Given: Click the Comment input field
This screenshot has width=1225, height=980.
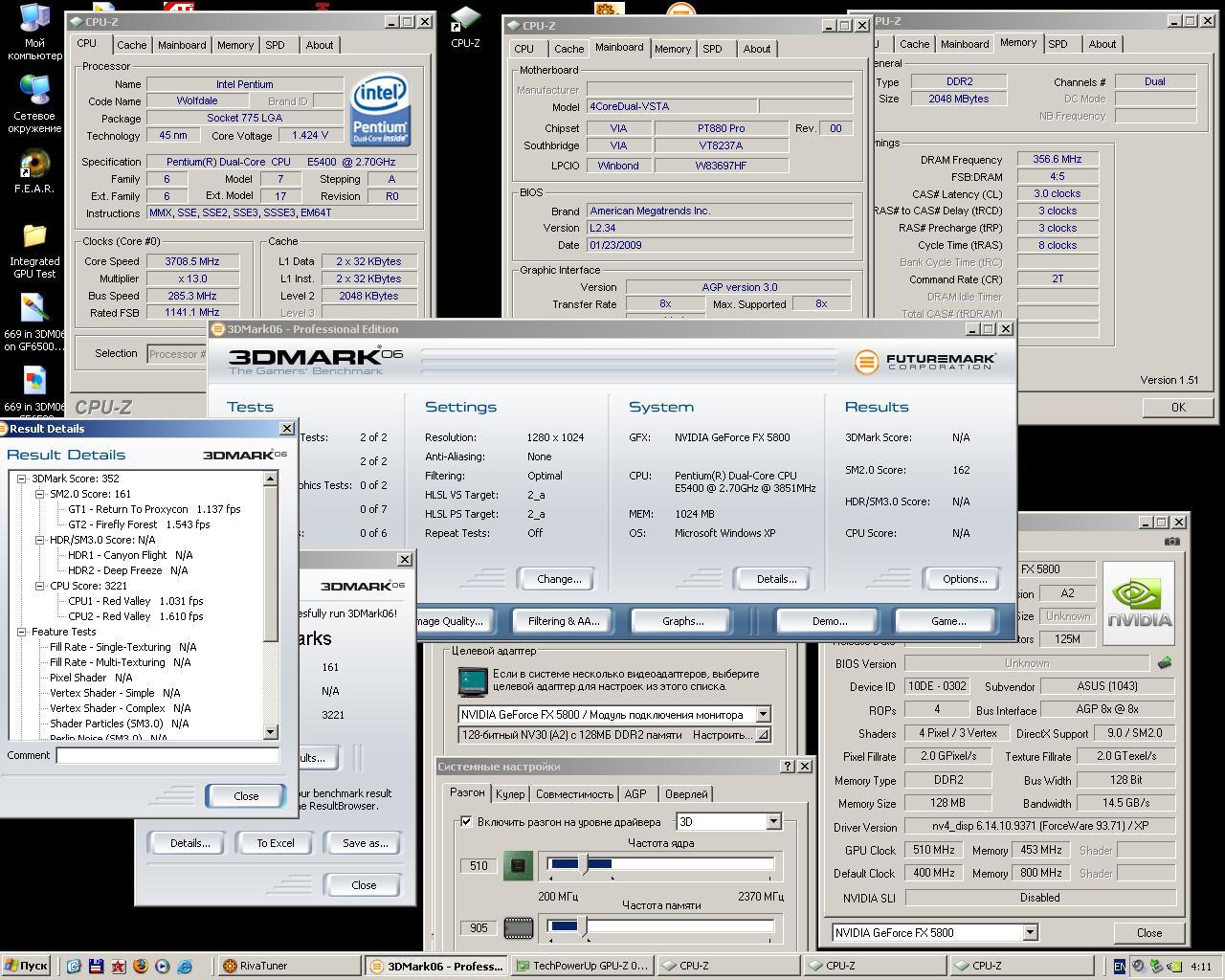Looking at the screenshot, I should 167,755.
